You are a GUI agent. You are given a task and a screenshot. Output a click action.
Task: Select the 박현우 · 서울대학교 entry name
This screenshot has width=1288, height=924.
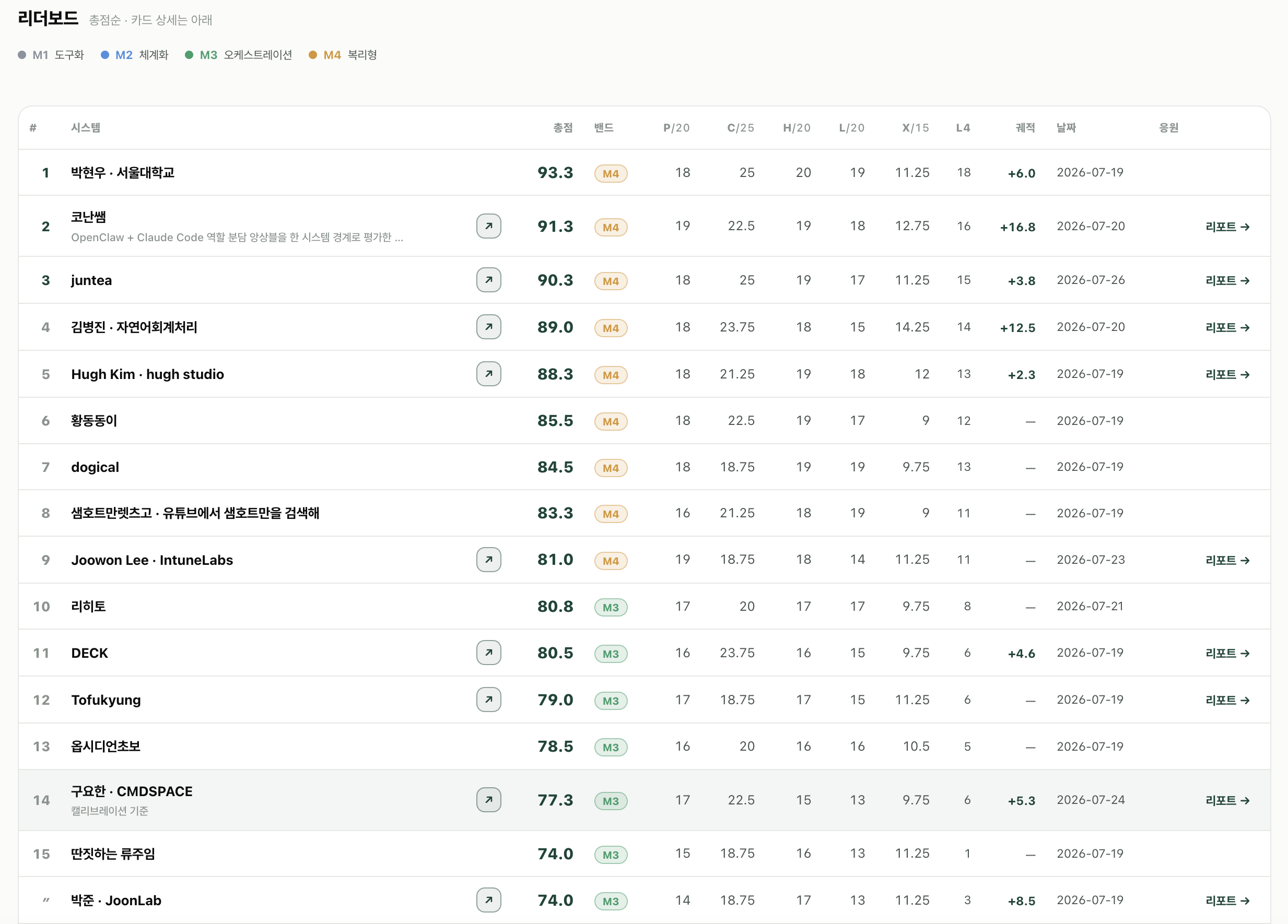point(123,173)
